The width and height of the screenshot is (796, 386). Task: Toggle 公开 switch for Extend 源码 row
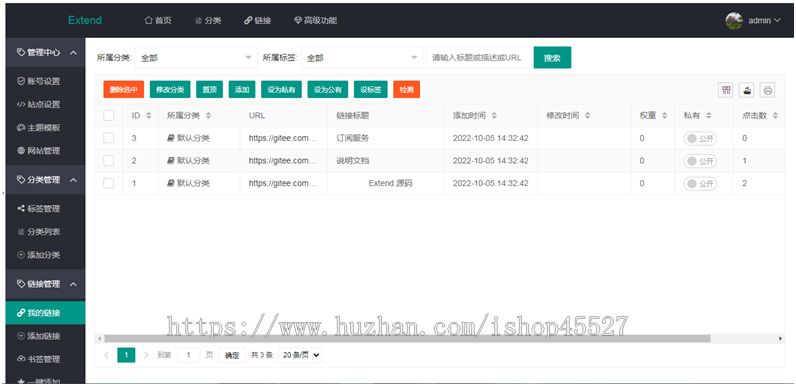(700, 183)
